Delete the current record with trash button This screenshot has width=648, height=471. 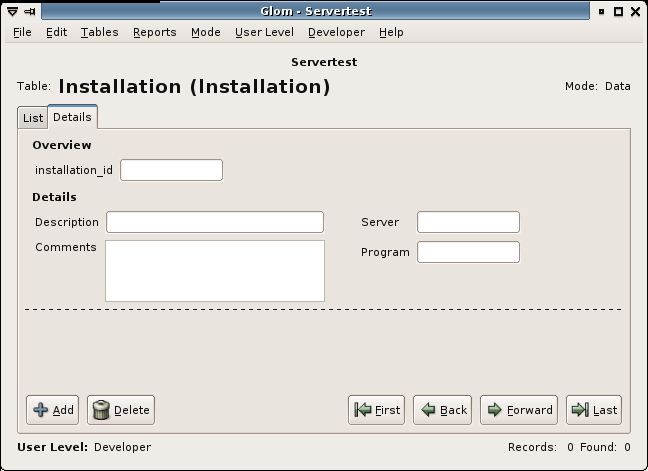point(121,410)
